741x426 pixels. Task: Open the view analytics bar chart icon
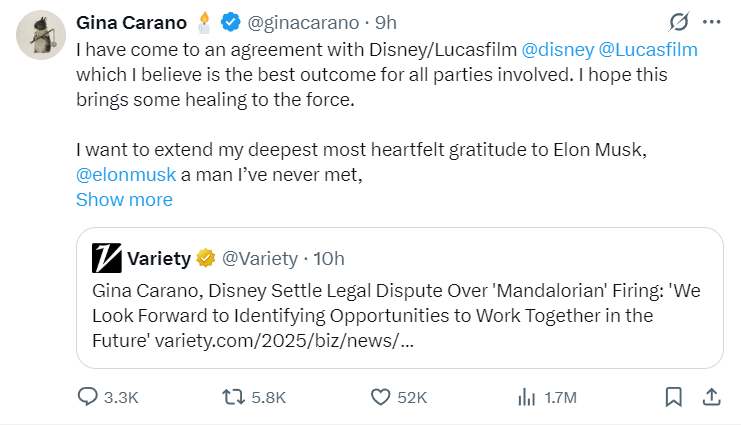[x=526, y=397]
